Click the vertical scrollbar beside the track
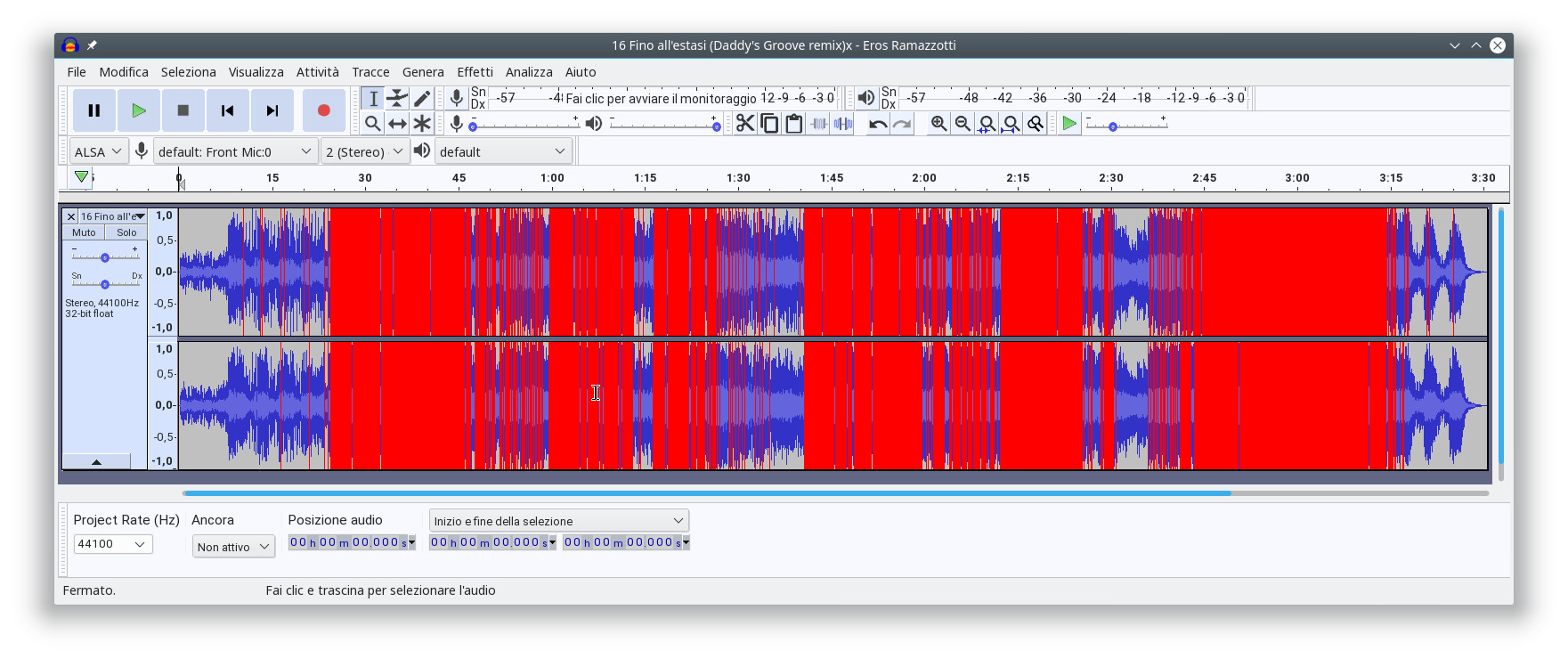 coord(1500,335)
